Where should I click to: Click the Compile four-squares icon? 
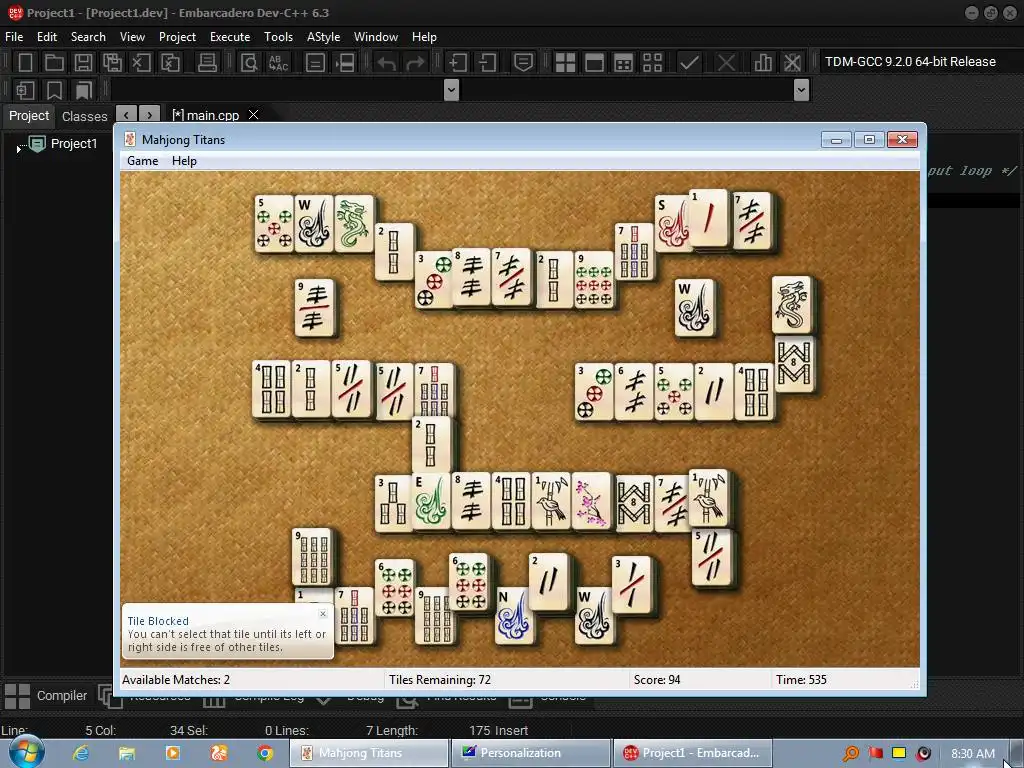tap(565, 63)
